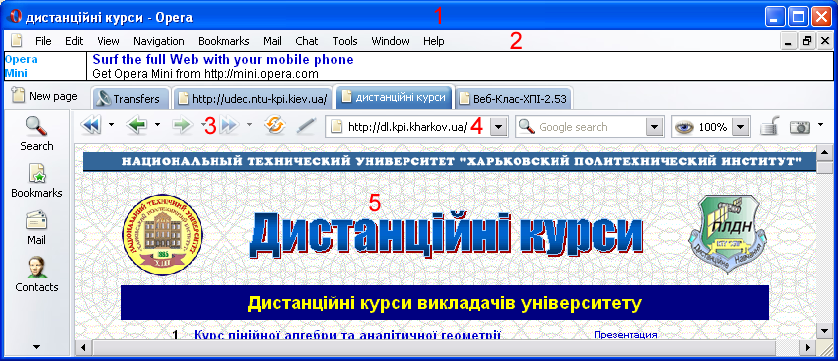Click the 'Get Opera Mini from http://mini.opera.com' text
The image size is (838, 361).
click(206, 74)
